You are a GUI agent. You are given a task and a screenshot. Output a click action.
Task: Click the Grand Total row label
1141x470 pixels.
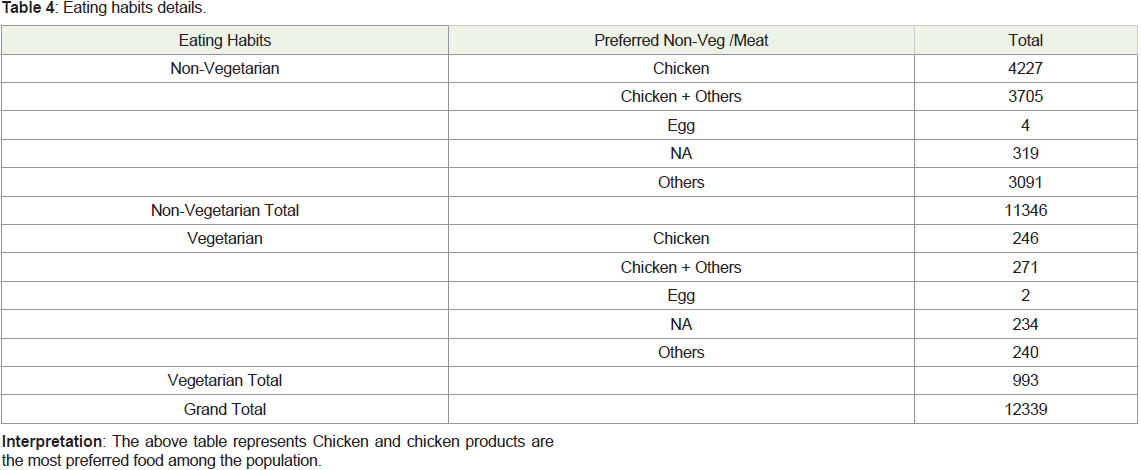(x=225, y=409)
